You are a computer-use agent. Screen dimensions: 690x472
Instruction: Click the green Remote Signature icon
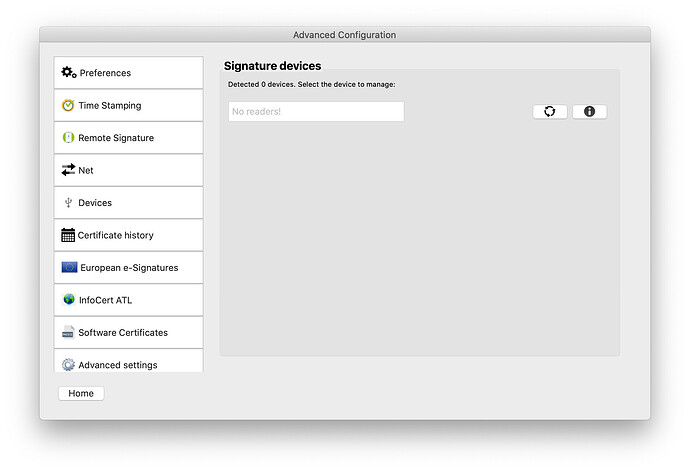coord(68,138)
